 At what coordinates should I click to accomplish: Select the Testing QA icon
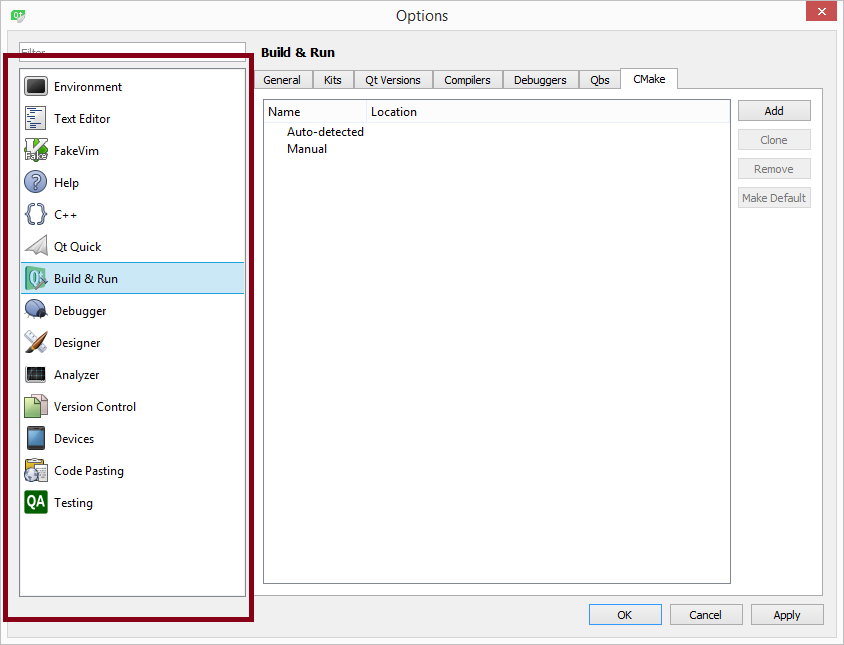(36, 503)
